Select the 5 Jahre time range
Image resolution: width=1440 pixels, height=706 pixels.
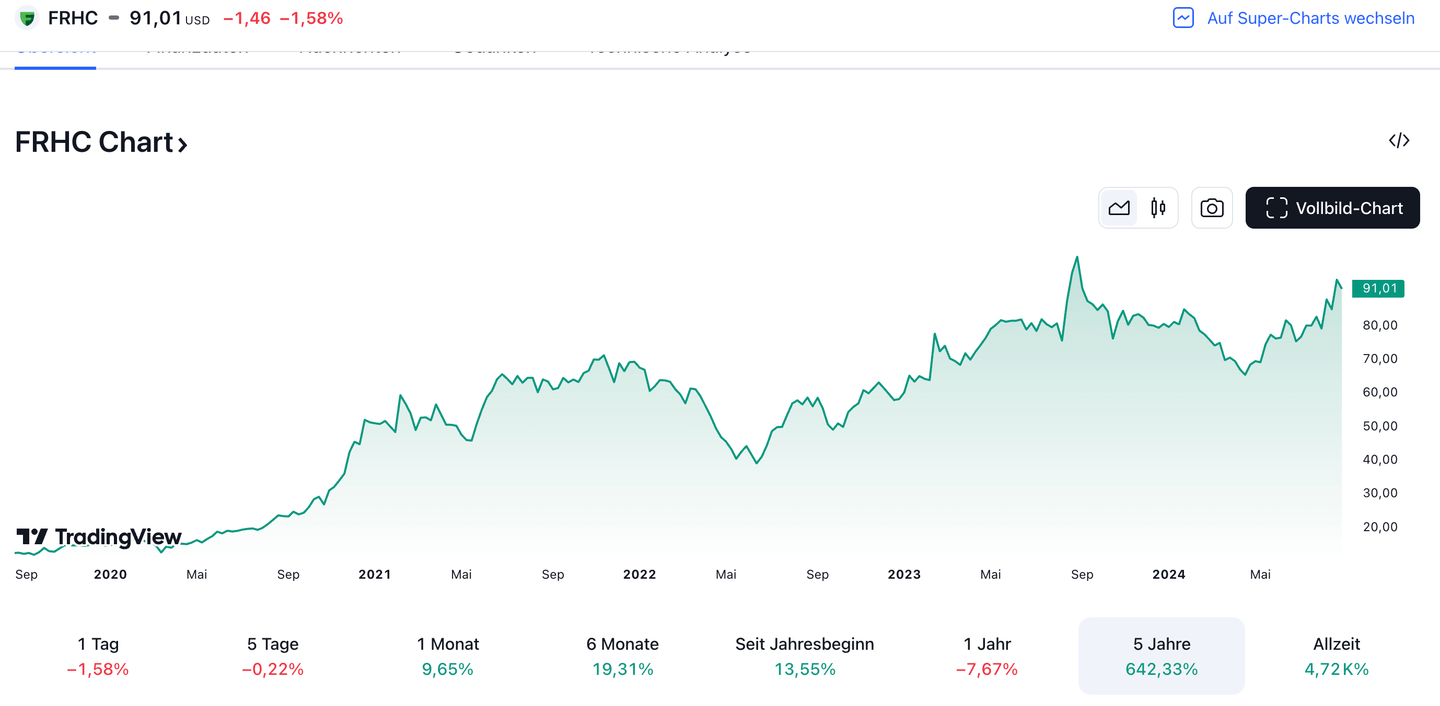pyautogui.click(x=1161, y=656)
